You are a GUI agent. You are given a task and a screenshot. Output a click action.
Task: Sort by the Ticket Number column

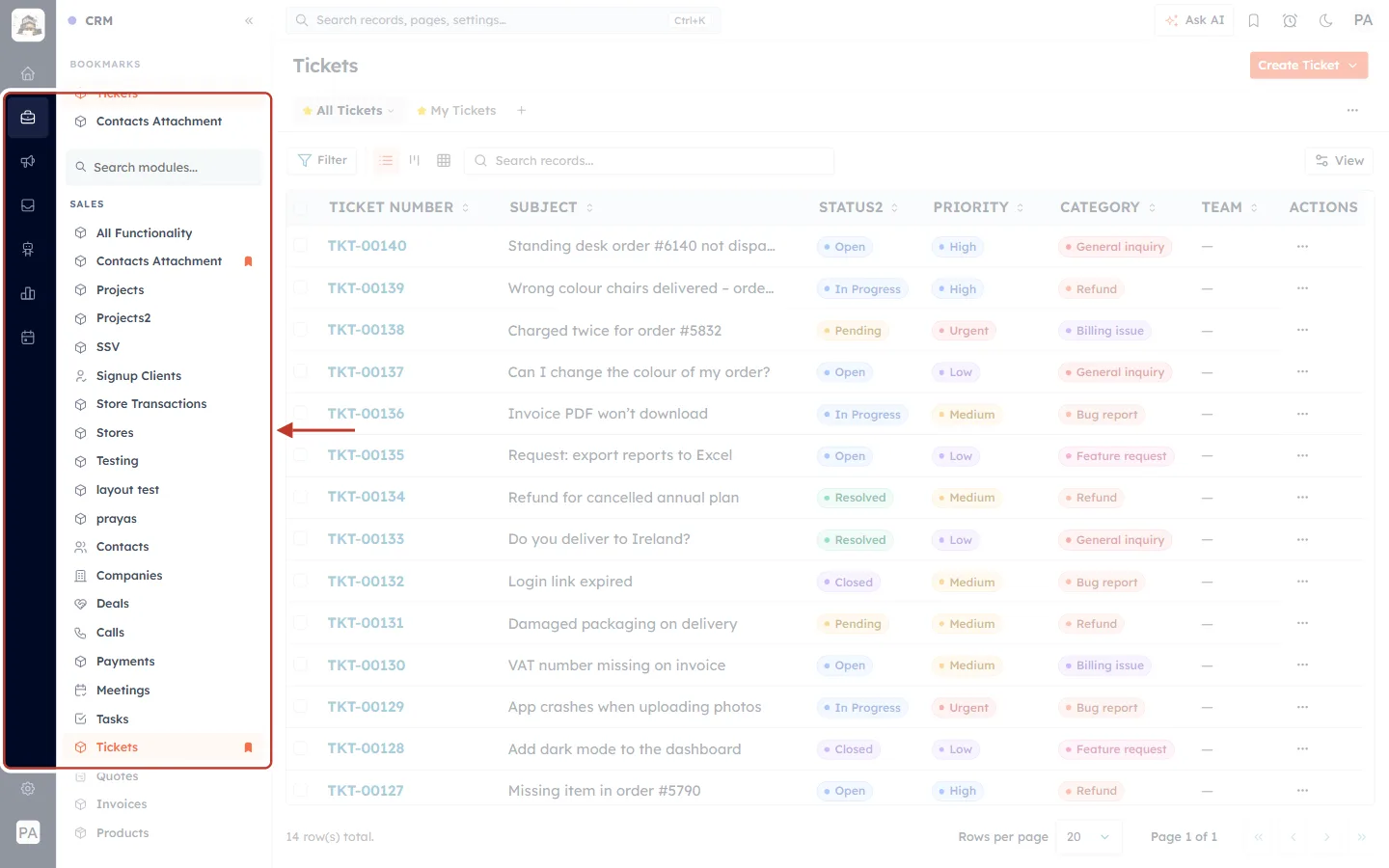[398, 207]
